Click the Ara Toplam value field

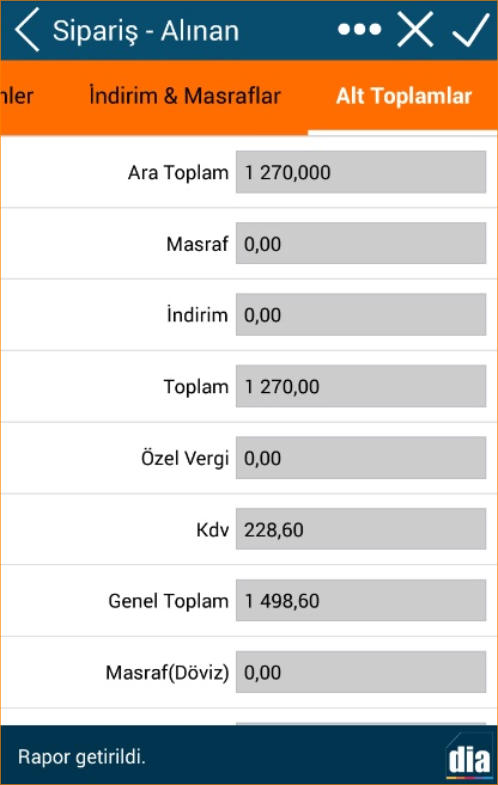[x=361, y=172]
